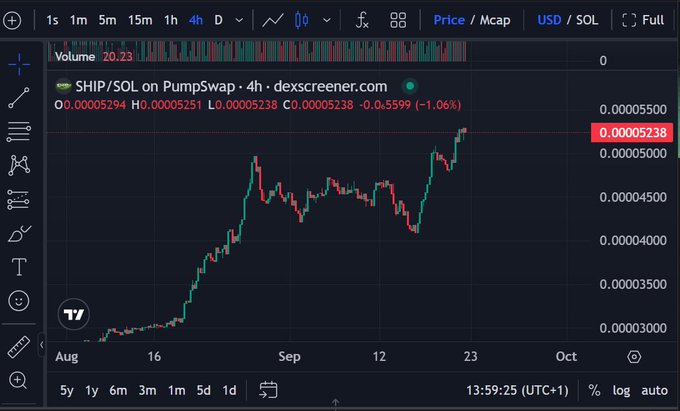Click the current price label 0.00005238

(x=632, y=133)
